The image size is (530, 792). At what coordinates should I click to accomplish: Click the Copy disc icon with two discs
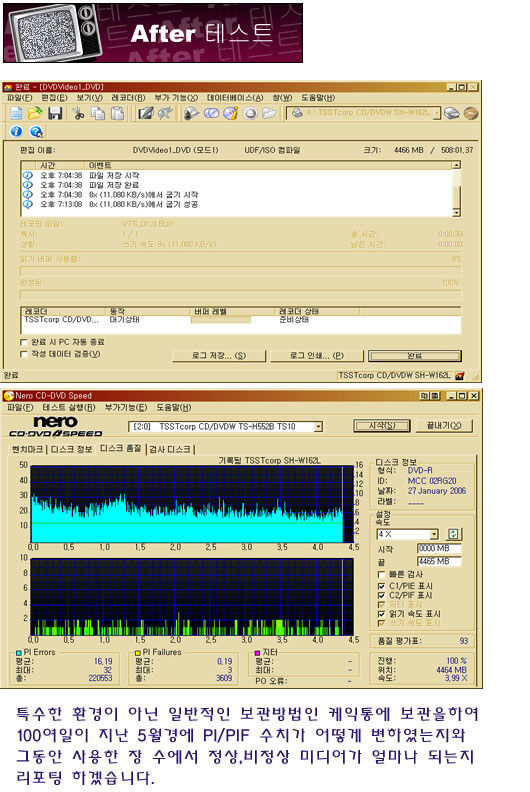point(211,113)
